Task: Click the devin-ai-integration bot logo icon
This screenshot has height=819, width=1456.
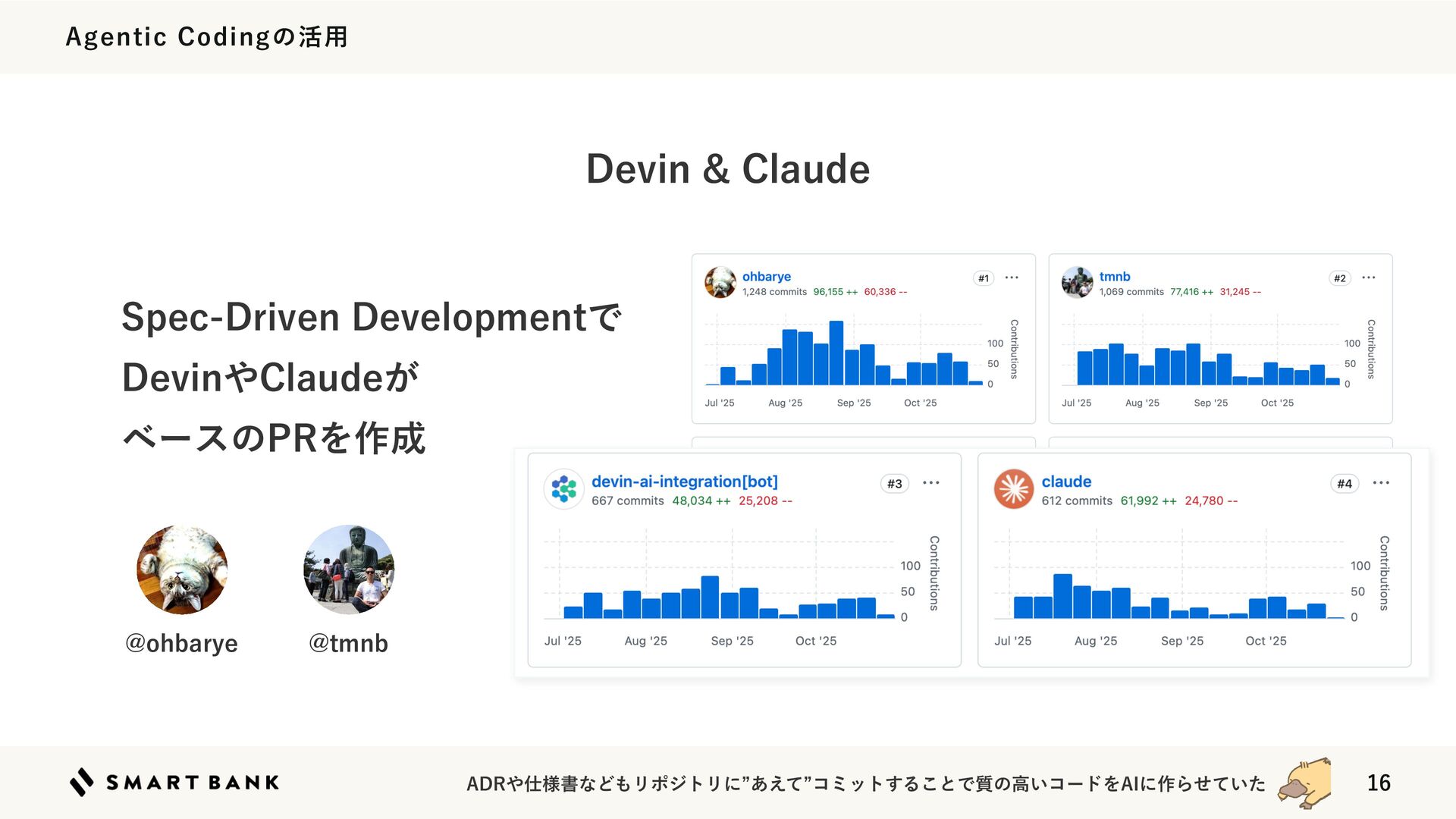Action: (563, 489)
